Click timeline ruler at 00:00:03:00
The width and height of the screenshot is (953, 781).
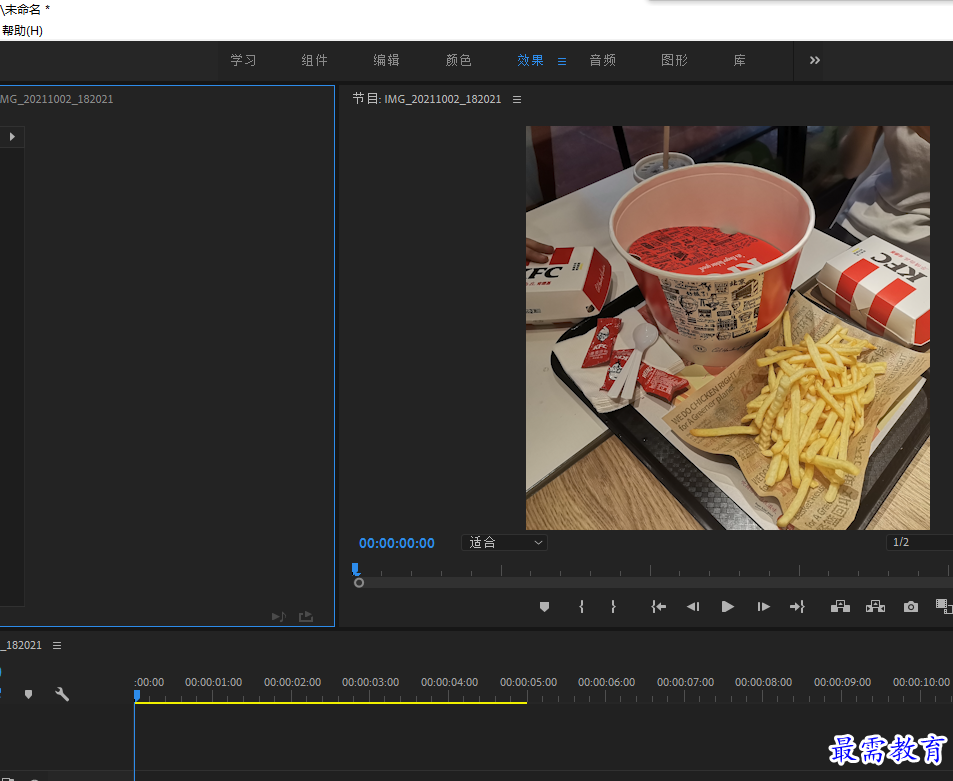pos(371,683)
